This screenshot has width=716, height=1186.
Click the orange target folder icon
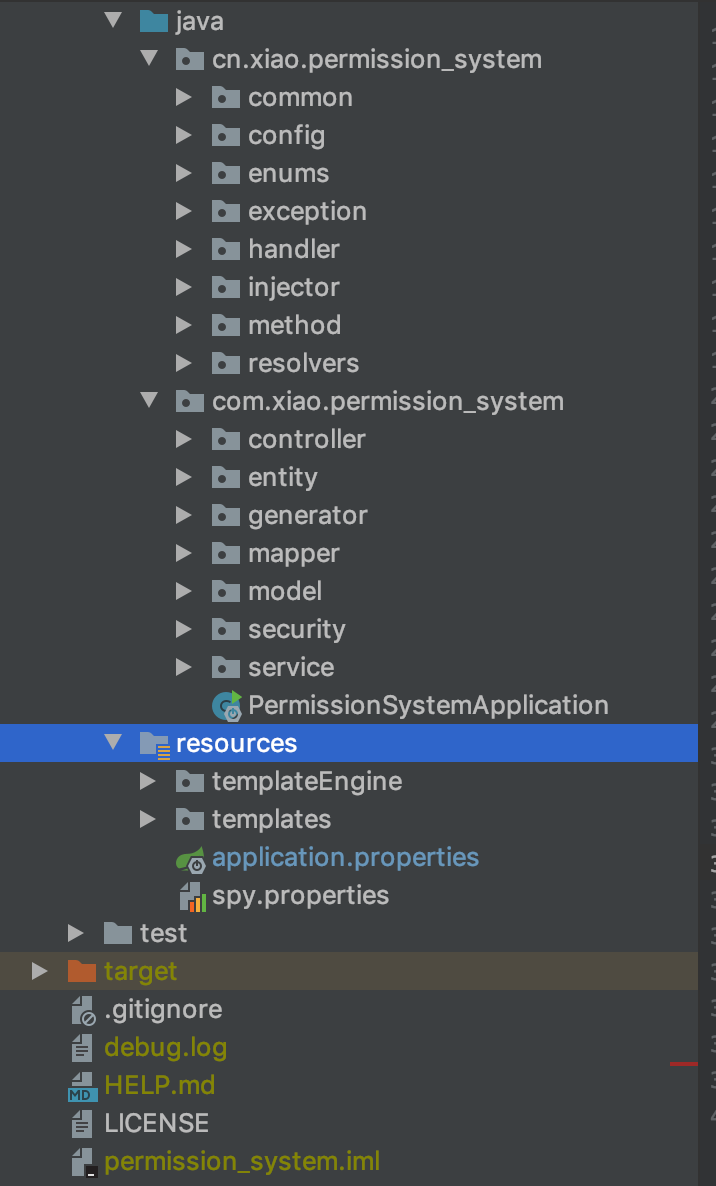click(x=82, y=971)
